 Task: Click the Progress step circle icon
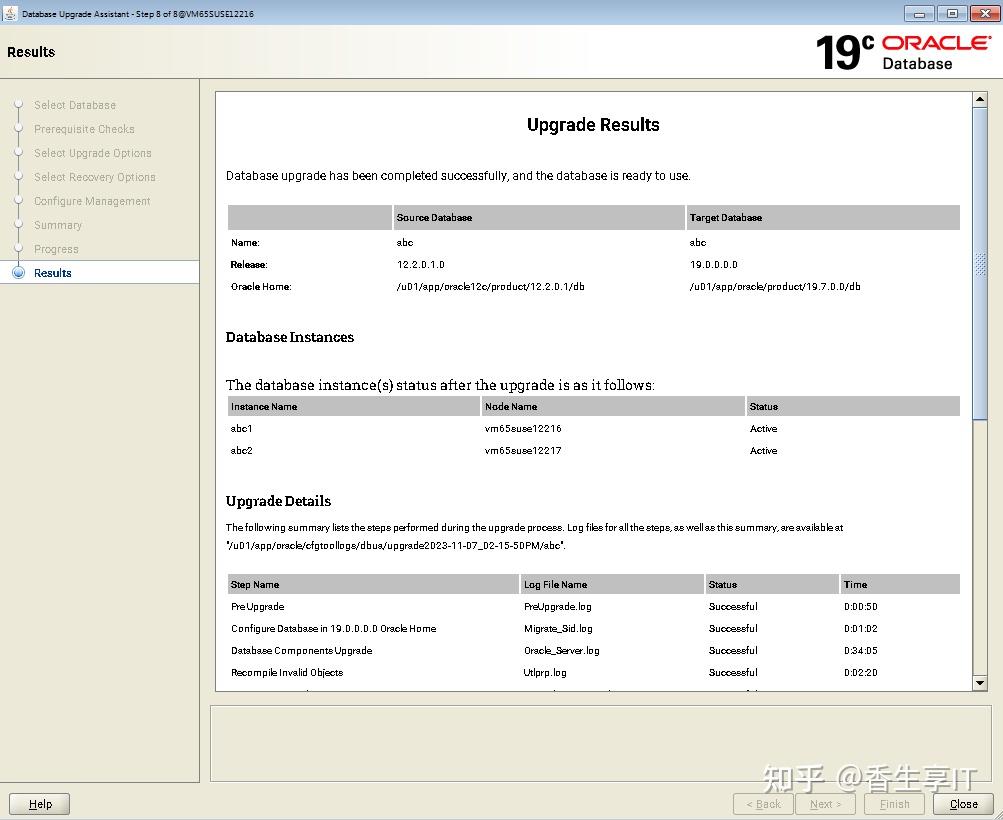point(19,248)
